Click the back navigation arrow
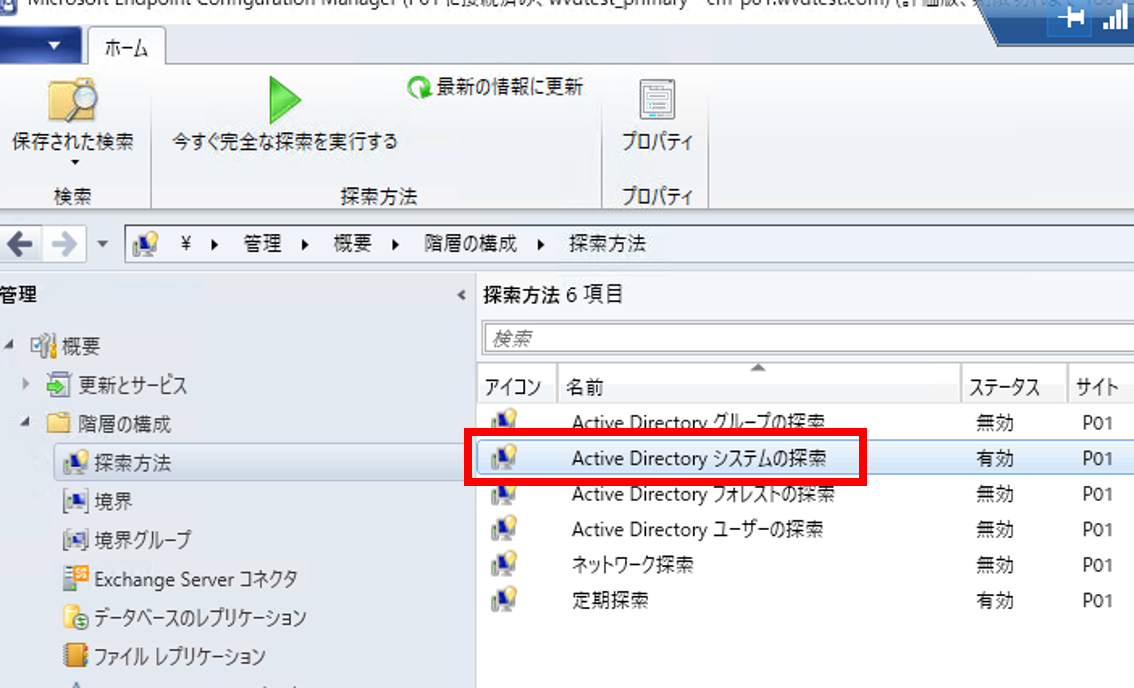The image size is (1134, 688). point(20,244)
